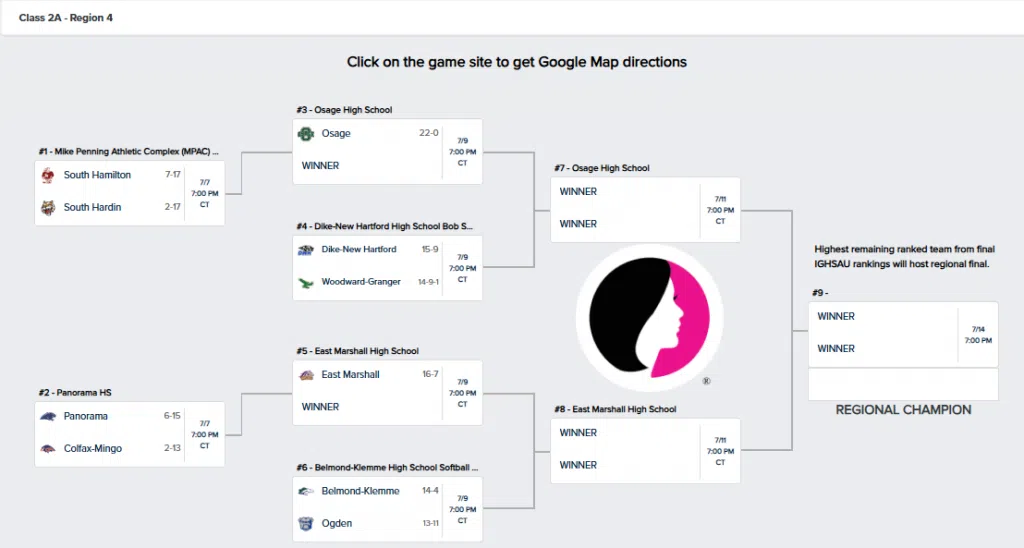Open Mike Penning Athletic Complex game site link

pyautogui.click(x=128, y=152)
